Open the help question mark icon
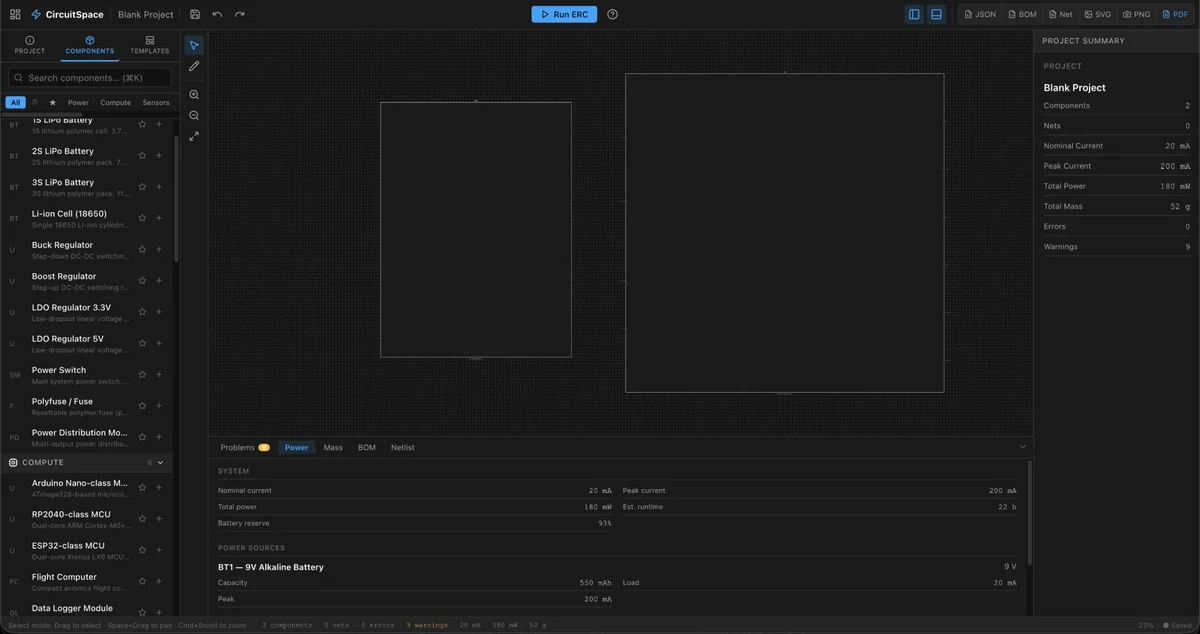 612,14
